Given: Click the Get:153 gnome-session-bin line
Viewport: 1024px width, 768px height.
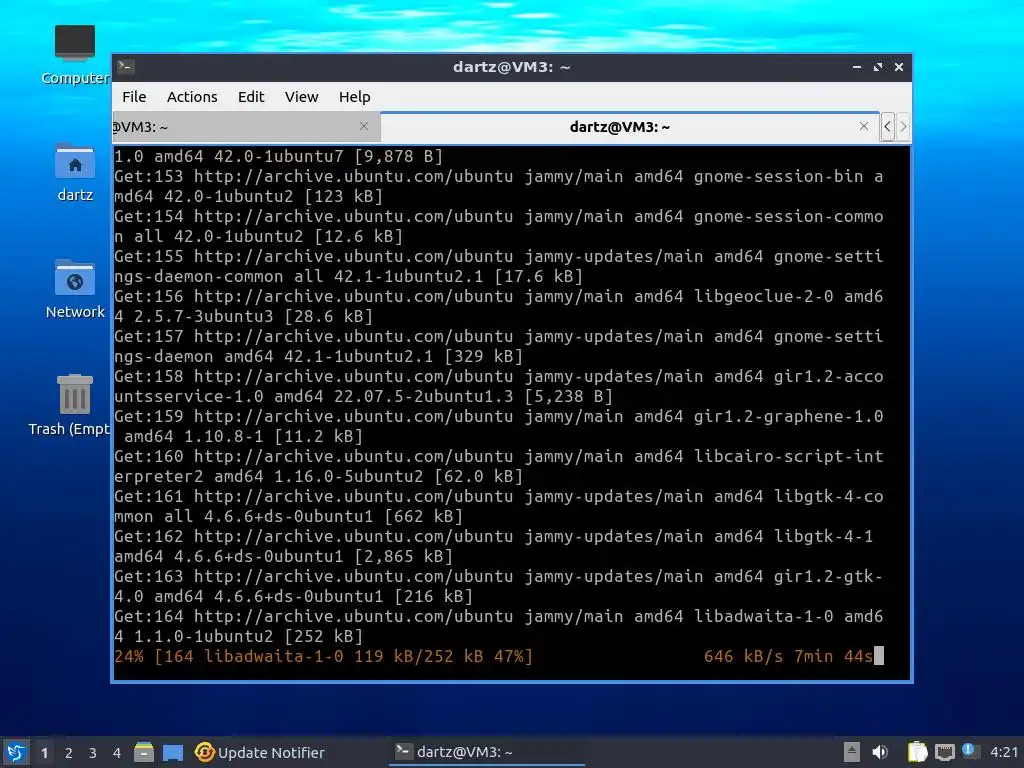Looking at the screenshot, I should [499, 186].
